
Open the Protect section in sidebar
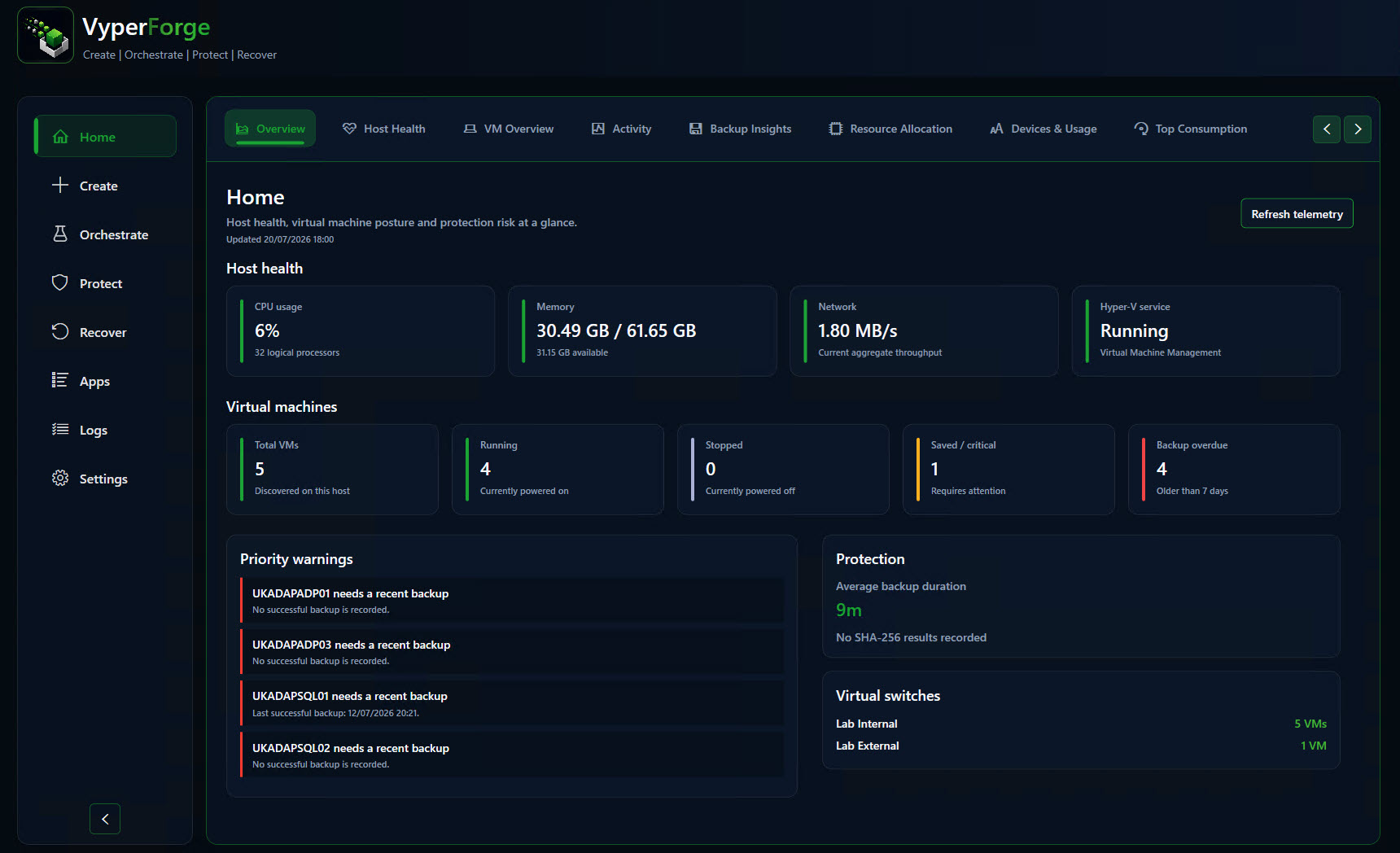pyautogui.click(x=105, y=283)
